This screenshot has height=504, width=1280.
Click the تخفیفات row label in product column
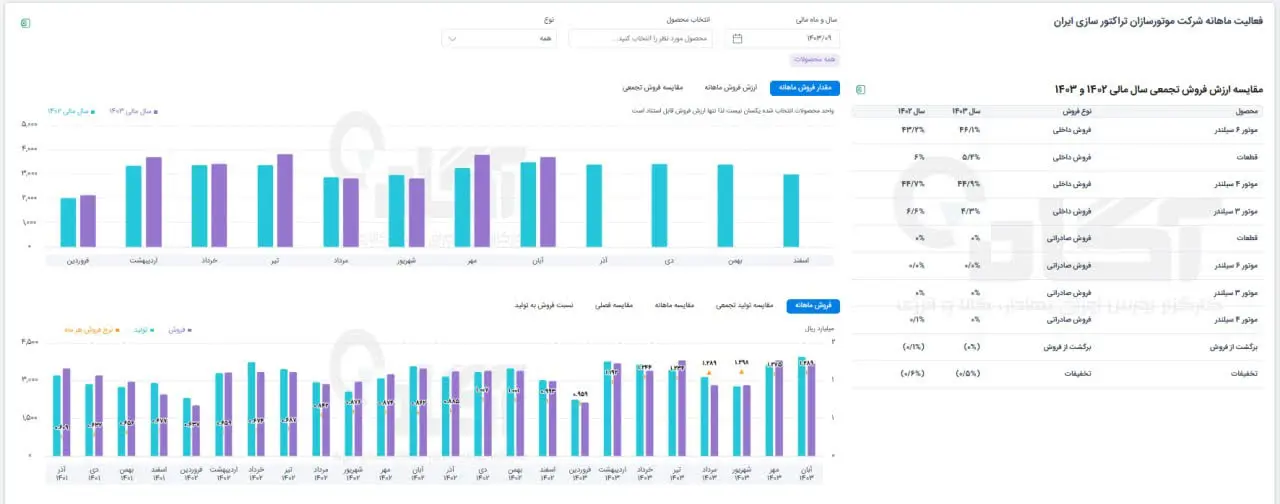(x=1242, y=373)
